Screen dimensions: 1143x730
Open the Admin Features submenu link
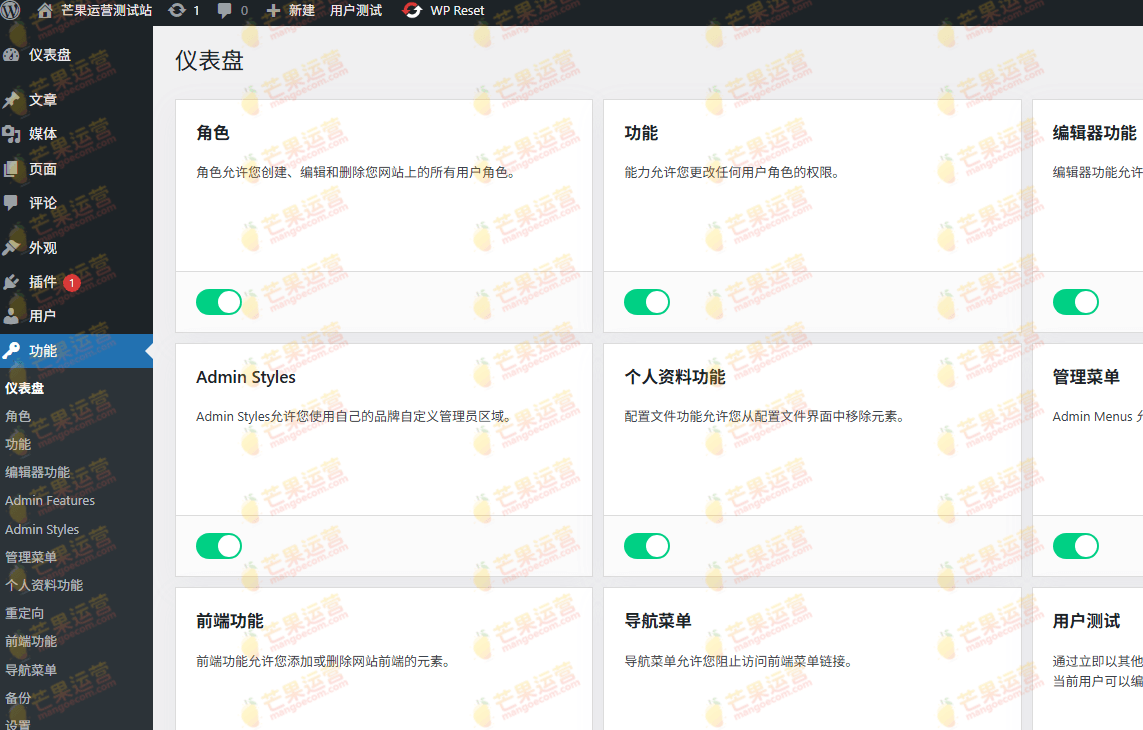pos(50,500)
